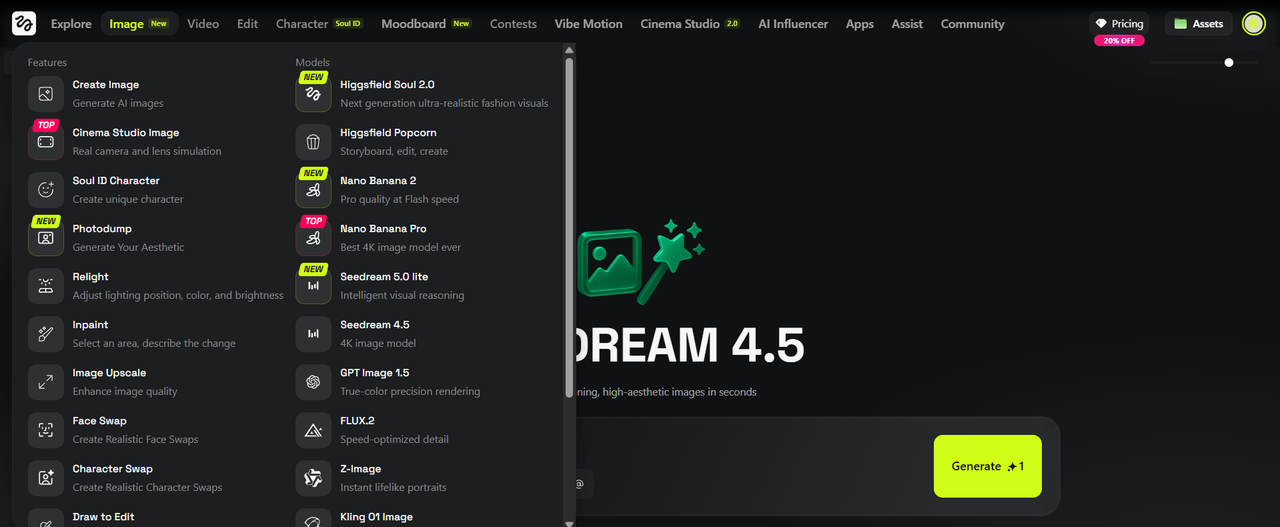Click the Higgsfield logo icon

click(x=23, y=23)
